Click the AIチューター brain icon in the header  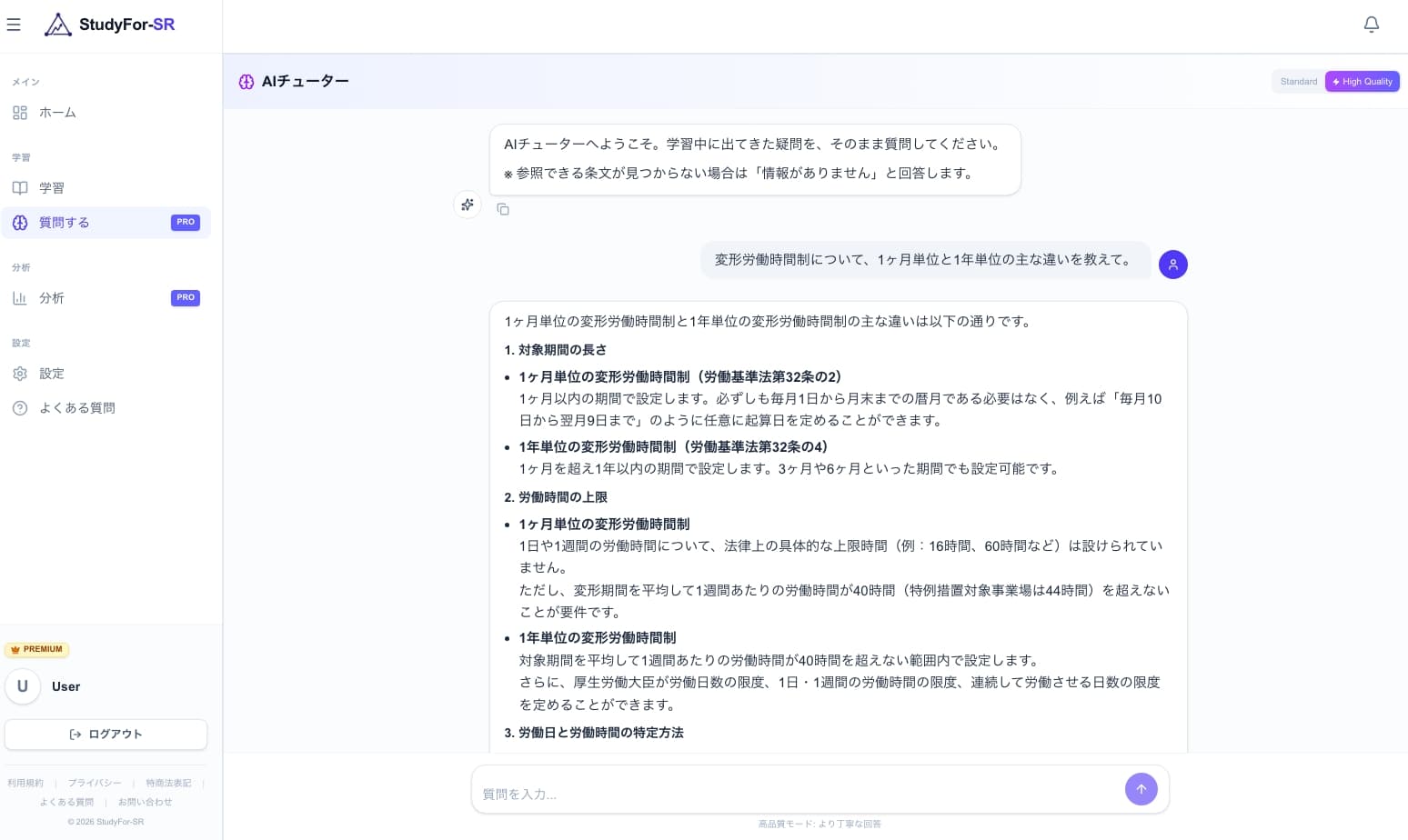[246, 82]
